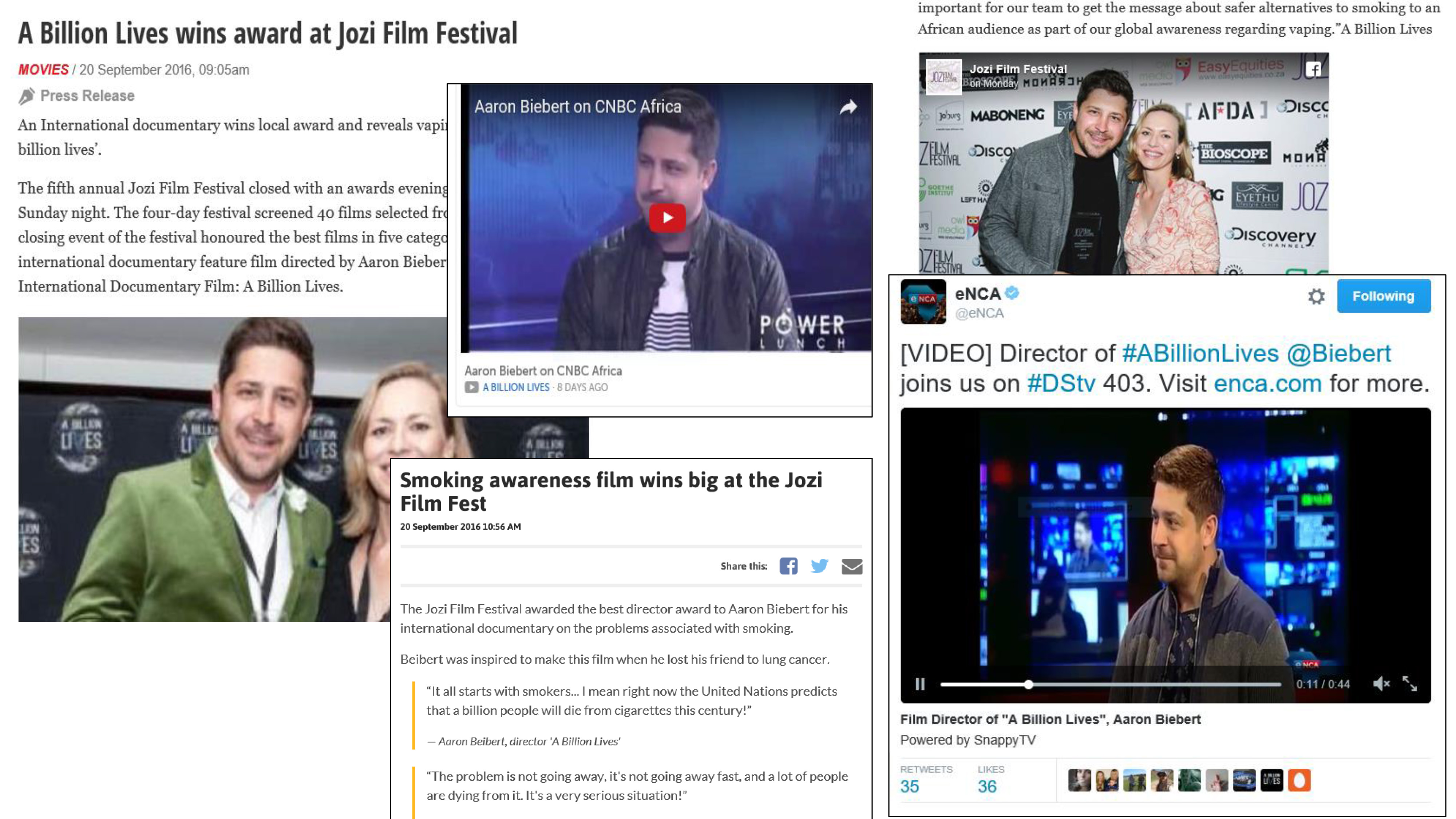This screenshot has width=1456, height=819.
Task: Share the smoking awareness article on Facebook
Action: coord(788,566)
